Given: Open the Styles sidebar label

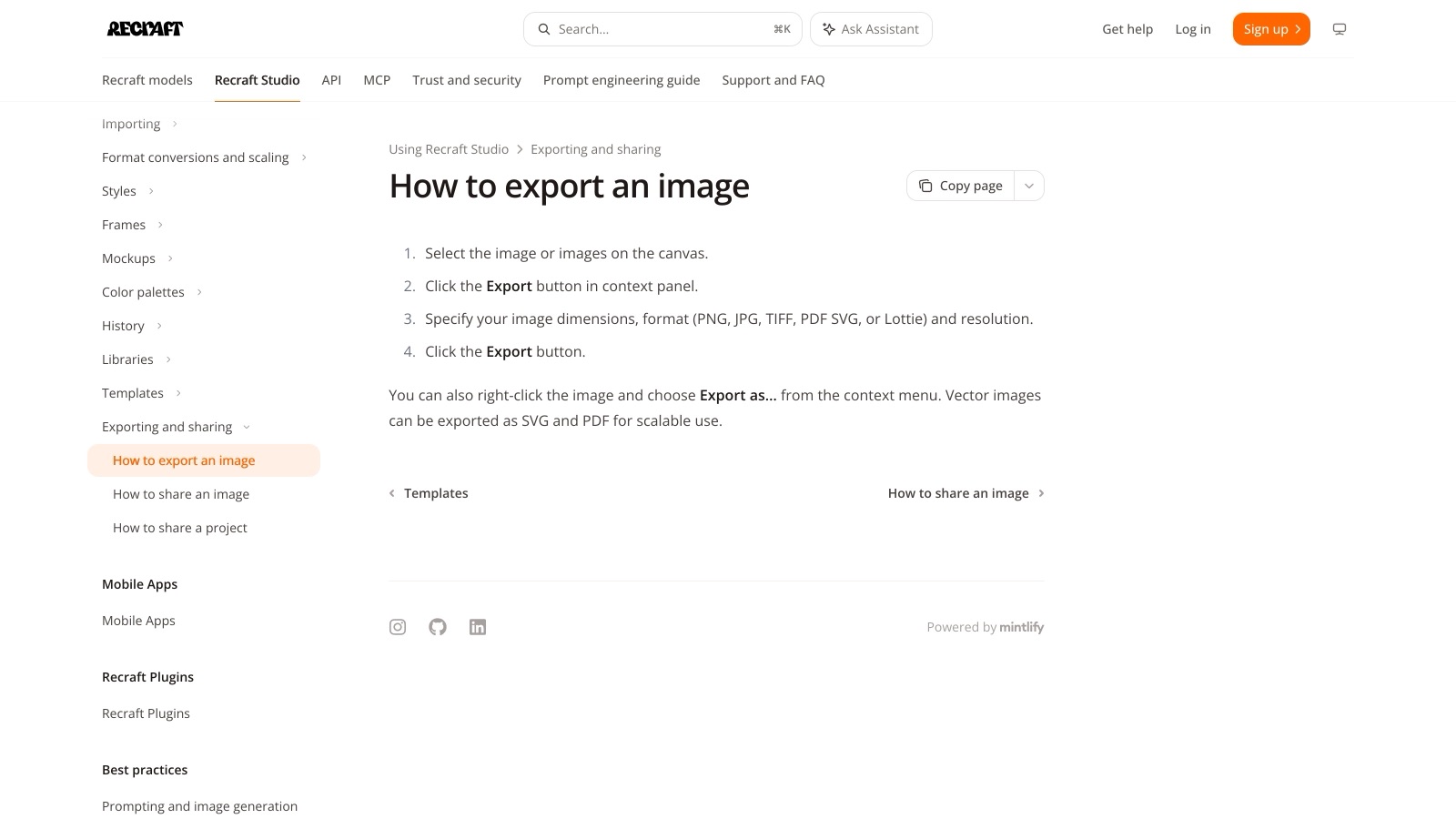Looking at the screenshot, I should (x=119, y=191).
